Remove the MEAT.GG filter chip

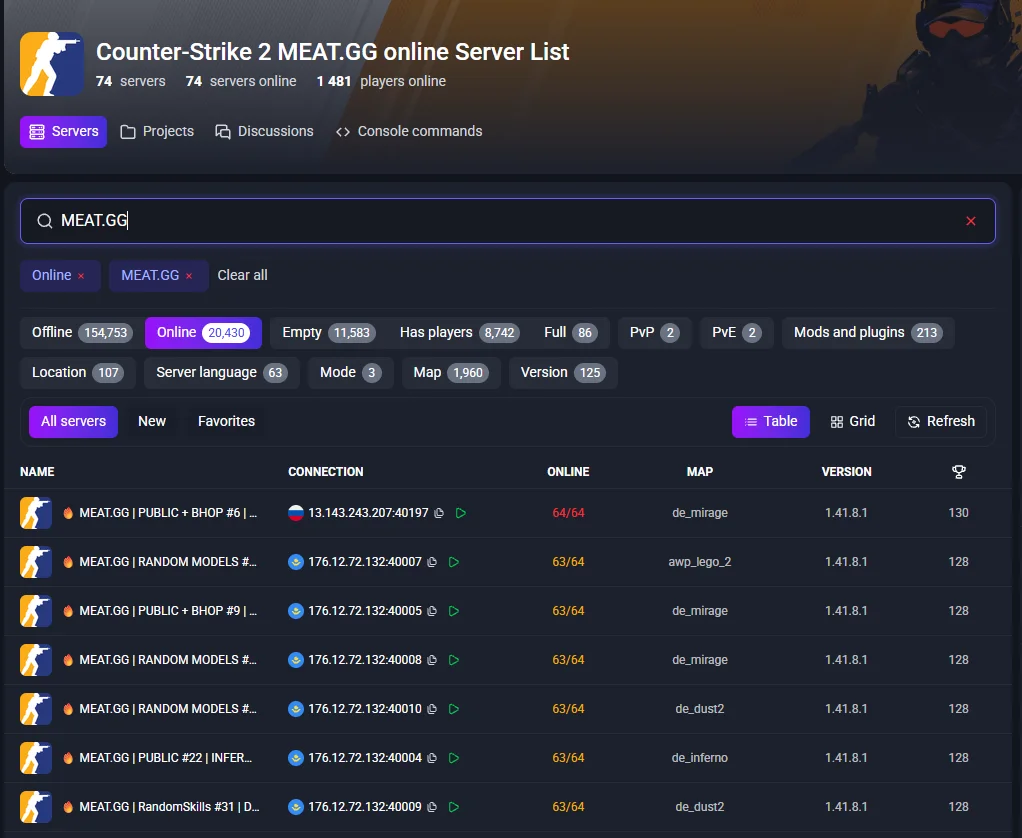[x=189, y=276]
